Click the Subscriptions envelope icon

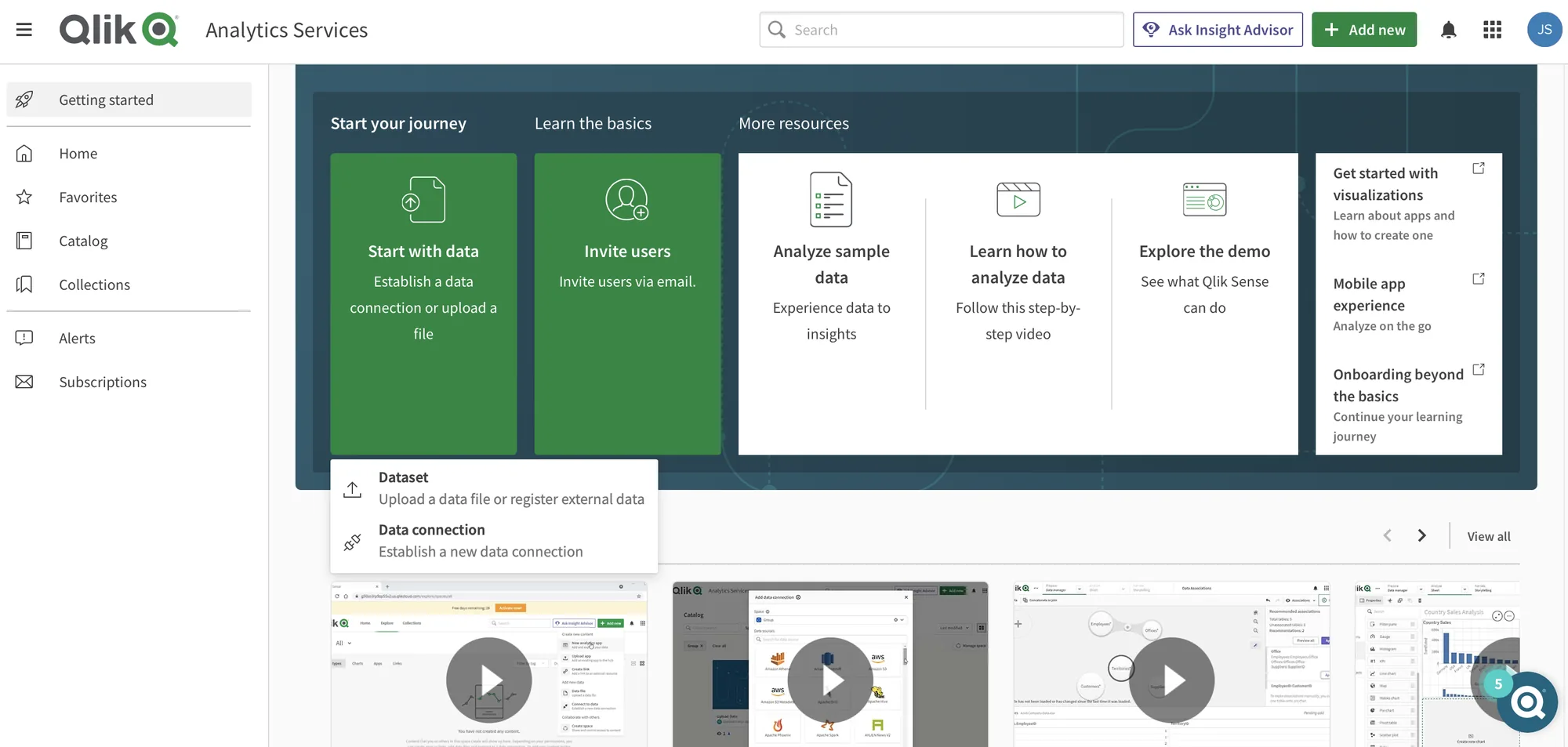click(24, 382)
